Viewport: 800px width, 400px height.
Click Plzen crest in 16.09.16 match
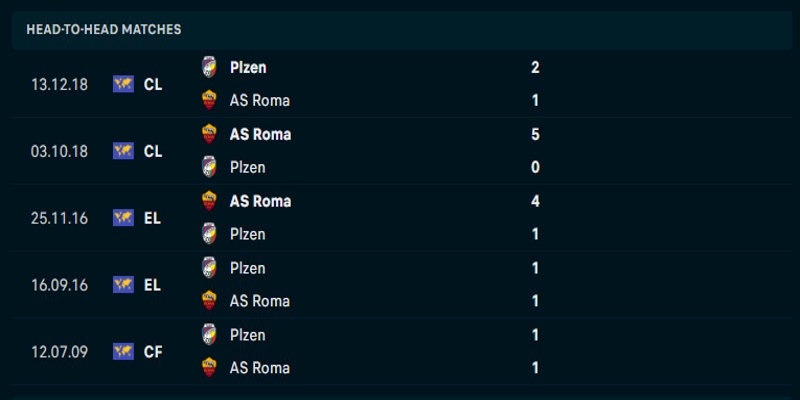point(209,268)
